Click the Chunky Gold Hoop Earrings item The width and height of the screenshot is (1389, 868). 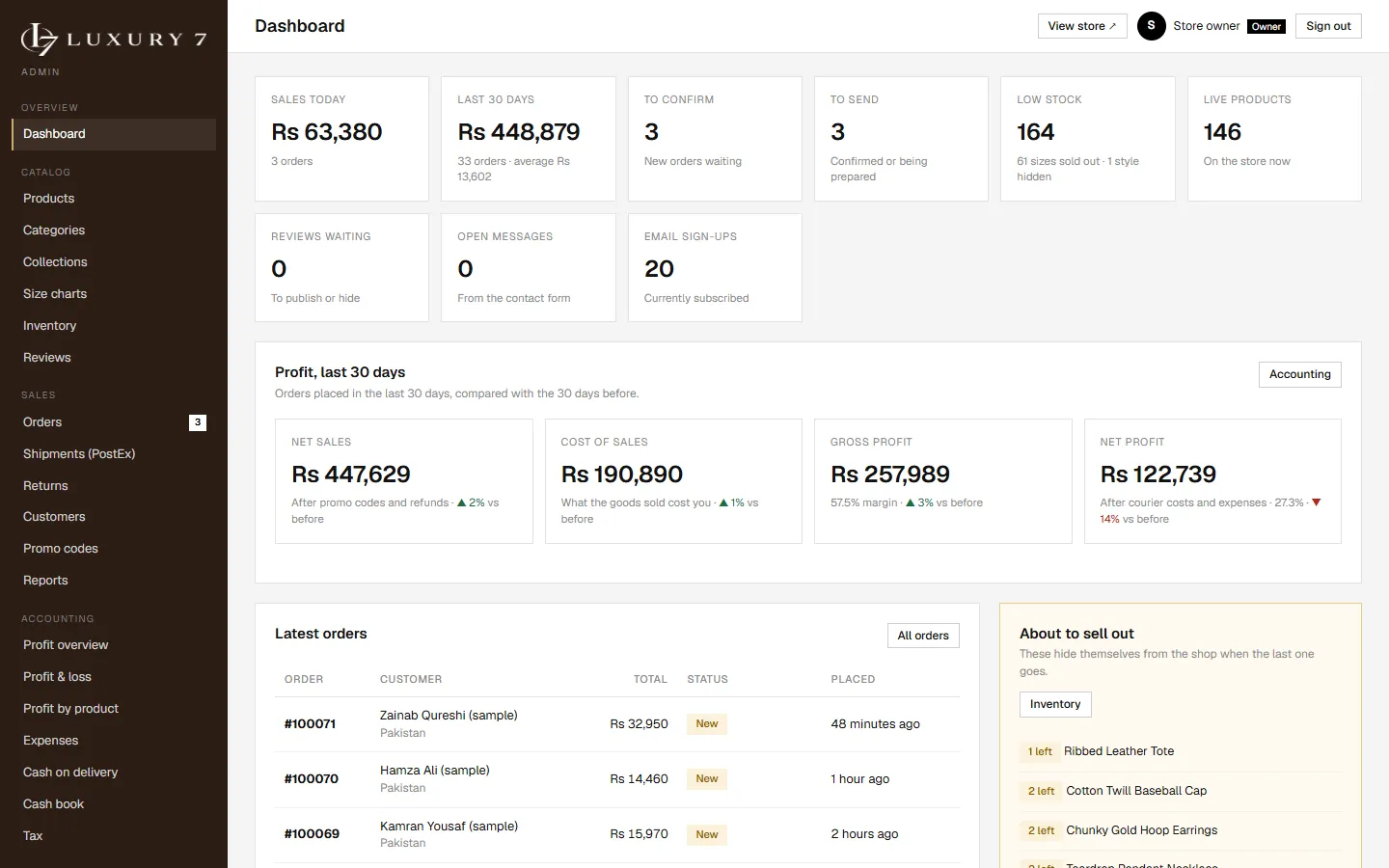point(1141,830)
